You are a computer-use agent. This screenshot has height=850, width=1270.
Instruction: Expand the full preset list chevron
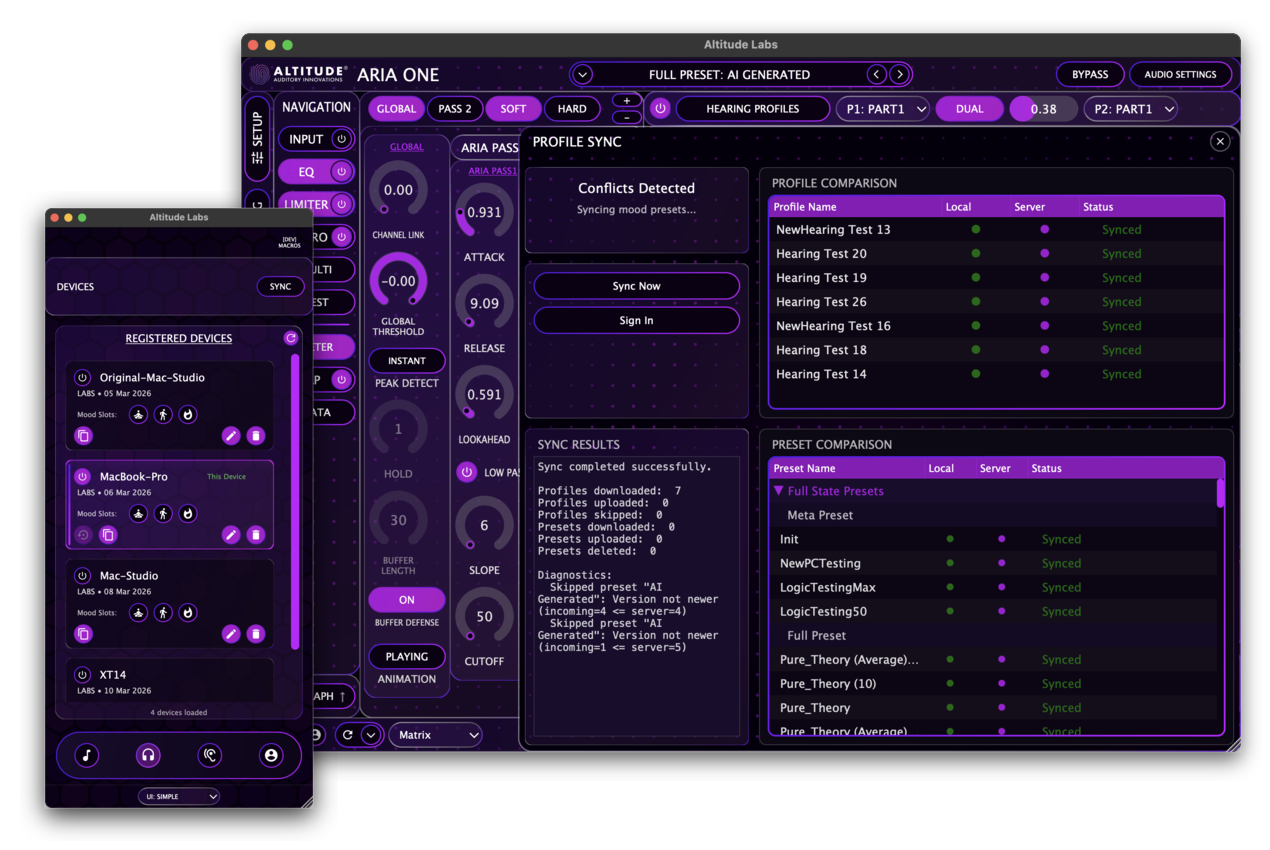click(583, 75)
